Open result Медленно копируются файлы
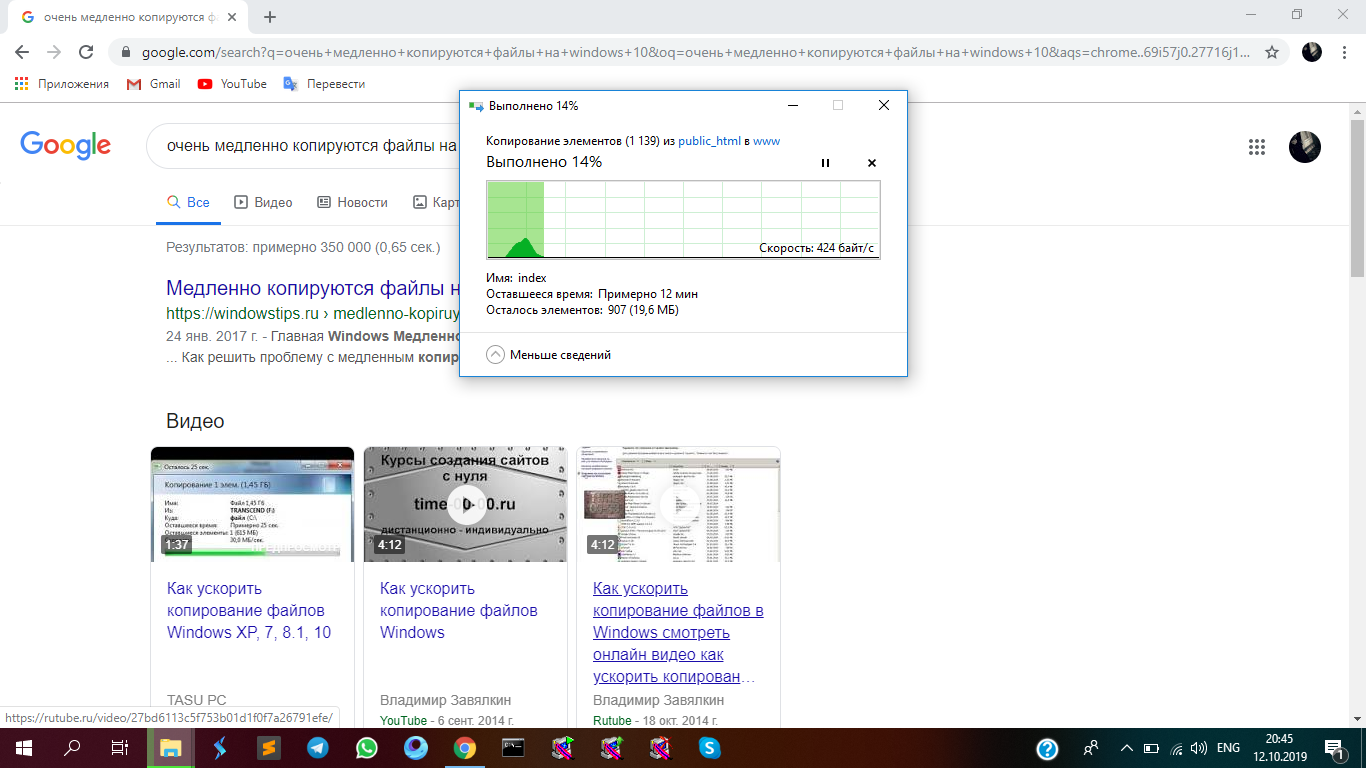Screen dimensions: 1366x768 (x=313, y=289)
